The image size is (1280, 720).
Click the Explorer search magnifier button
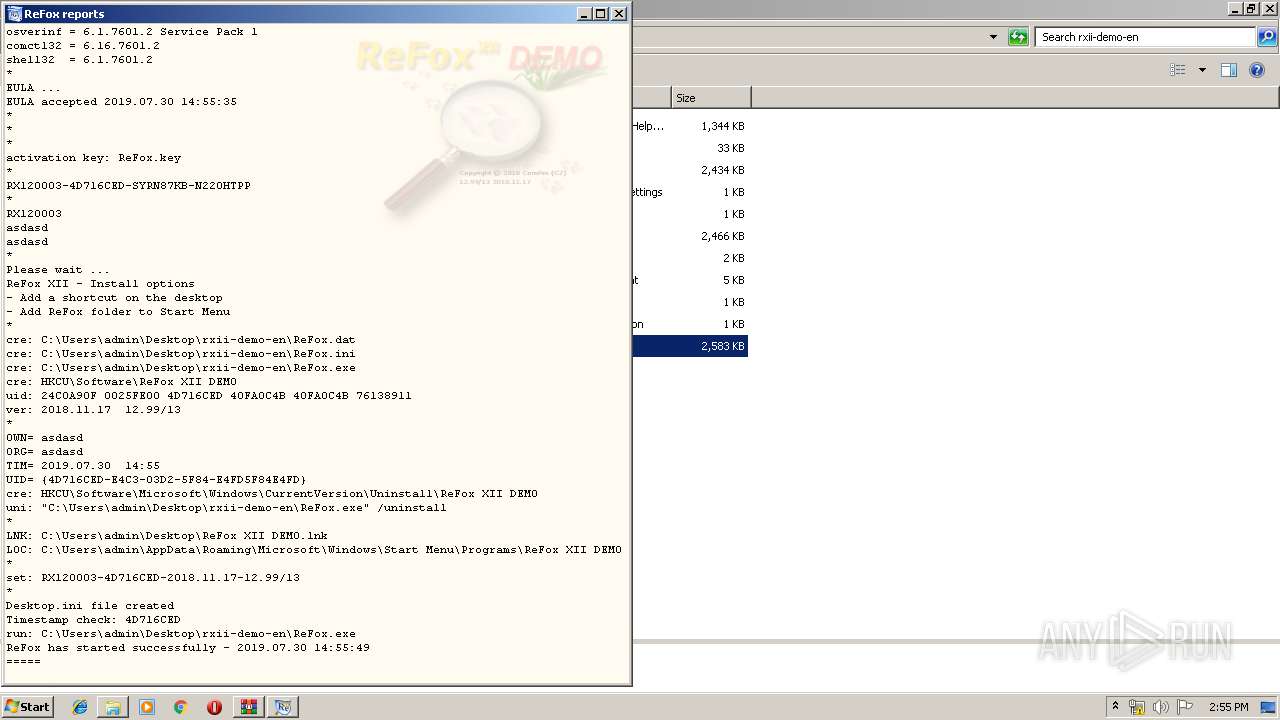click(x=1267, y=37)
